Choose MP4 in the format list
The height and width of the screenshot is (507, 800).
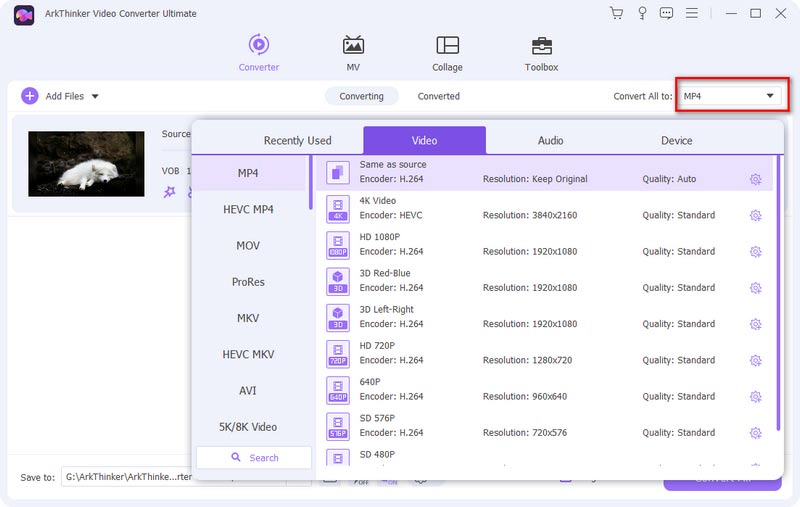click(x=250, y=173)
